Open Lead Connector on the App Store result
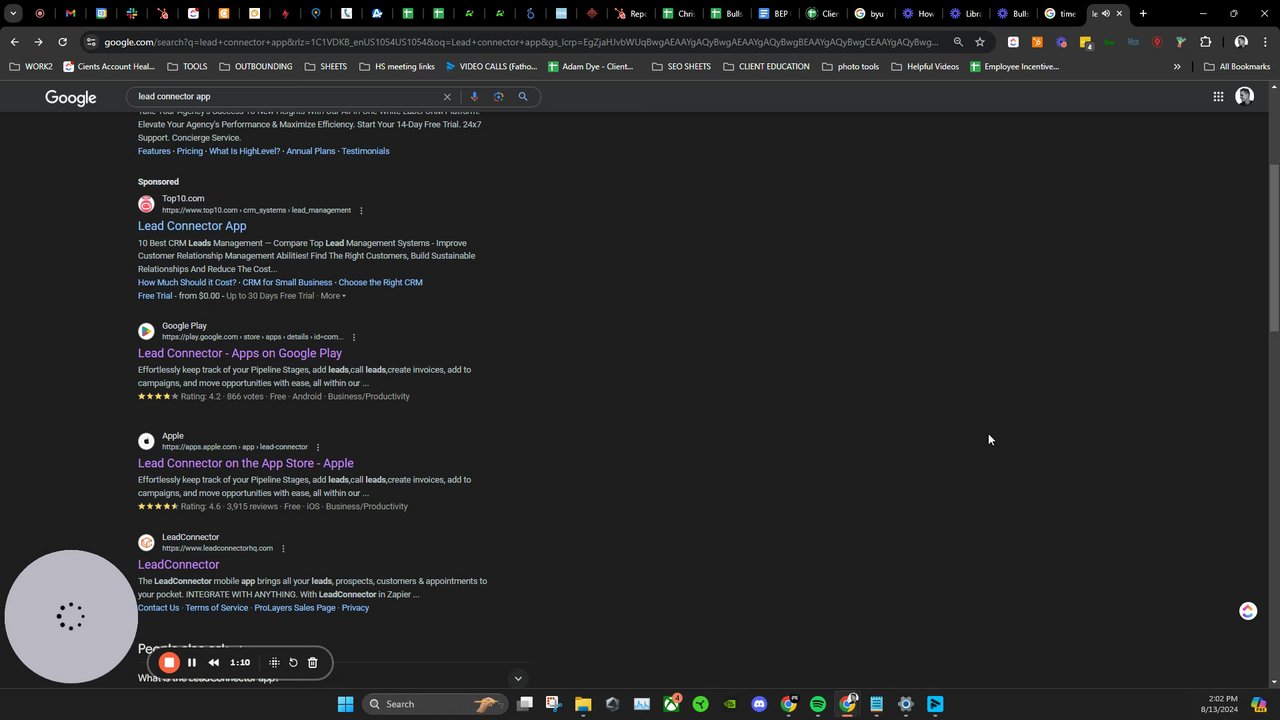Screen dimensions: 1280x720 click(246, 463)
